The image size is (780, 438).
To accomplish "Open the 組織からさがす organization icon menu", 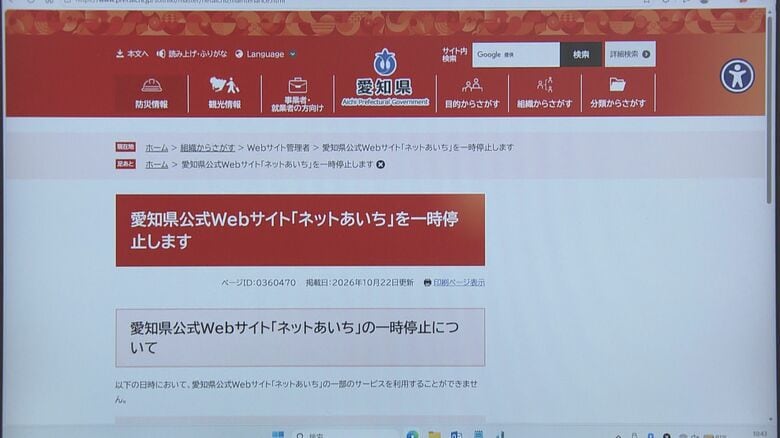I will coord(545,94).
